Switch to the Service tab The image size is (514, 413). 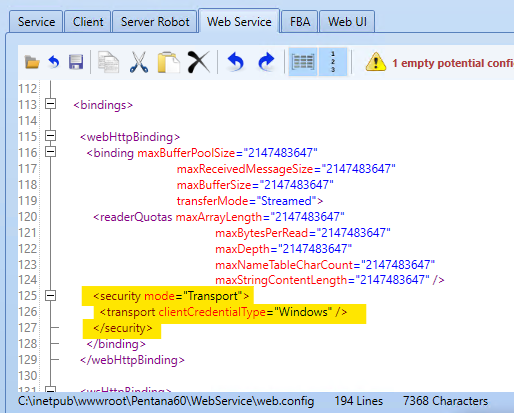pos(36,22)
